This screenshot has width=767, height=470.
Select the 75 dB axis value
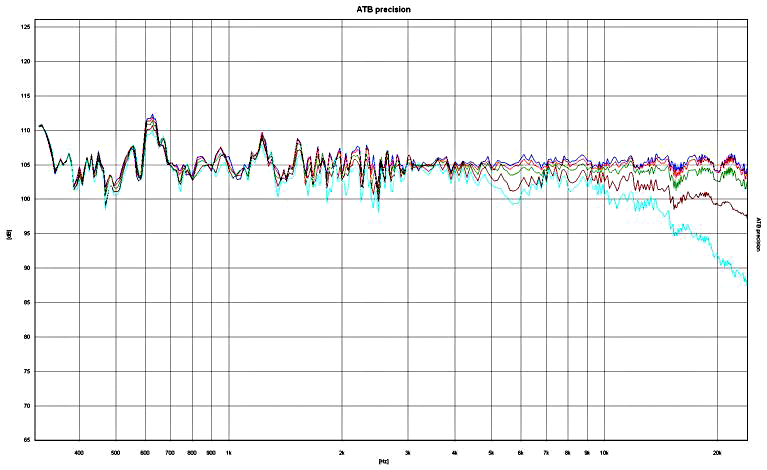[x=27, y=372]
